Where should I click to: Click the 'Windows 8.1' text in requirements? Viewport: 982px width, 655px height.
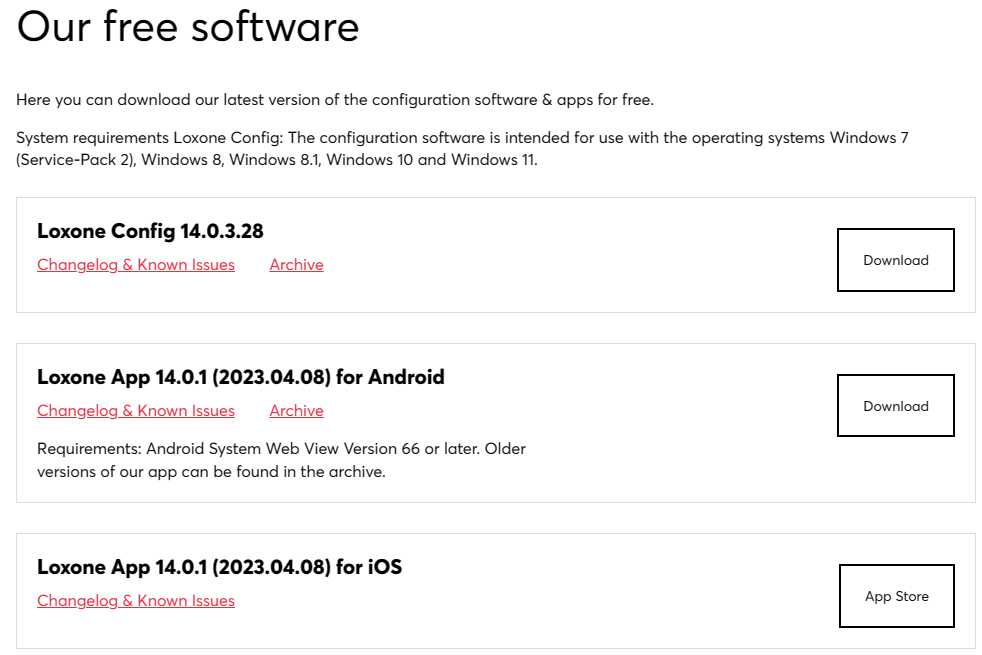[274, 160]
